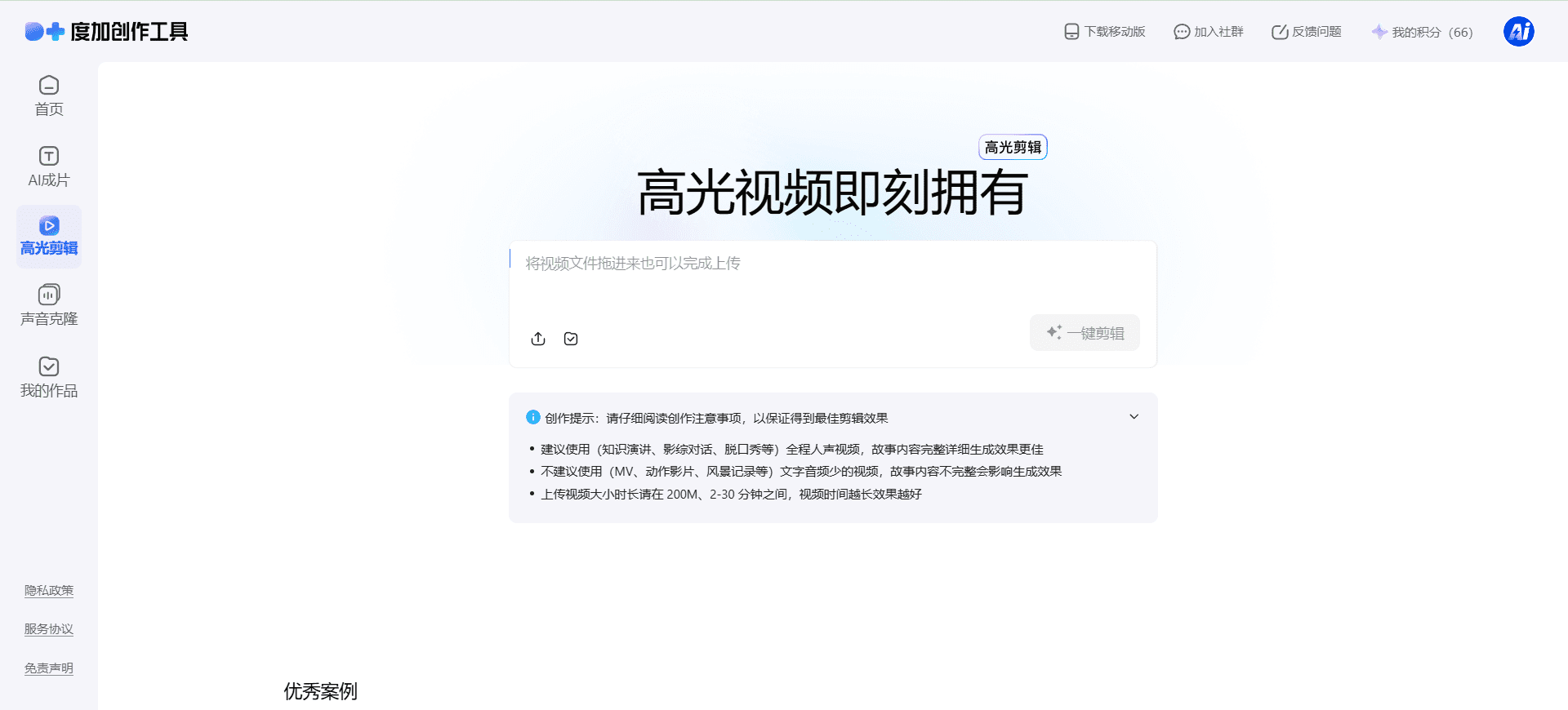Open AI成片 in the sidebar
The height and width of the screenshot is (710, 1568).
click(49, 166)
